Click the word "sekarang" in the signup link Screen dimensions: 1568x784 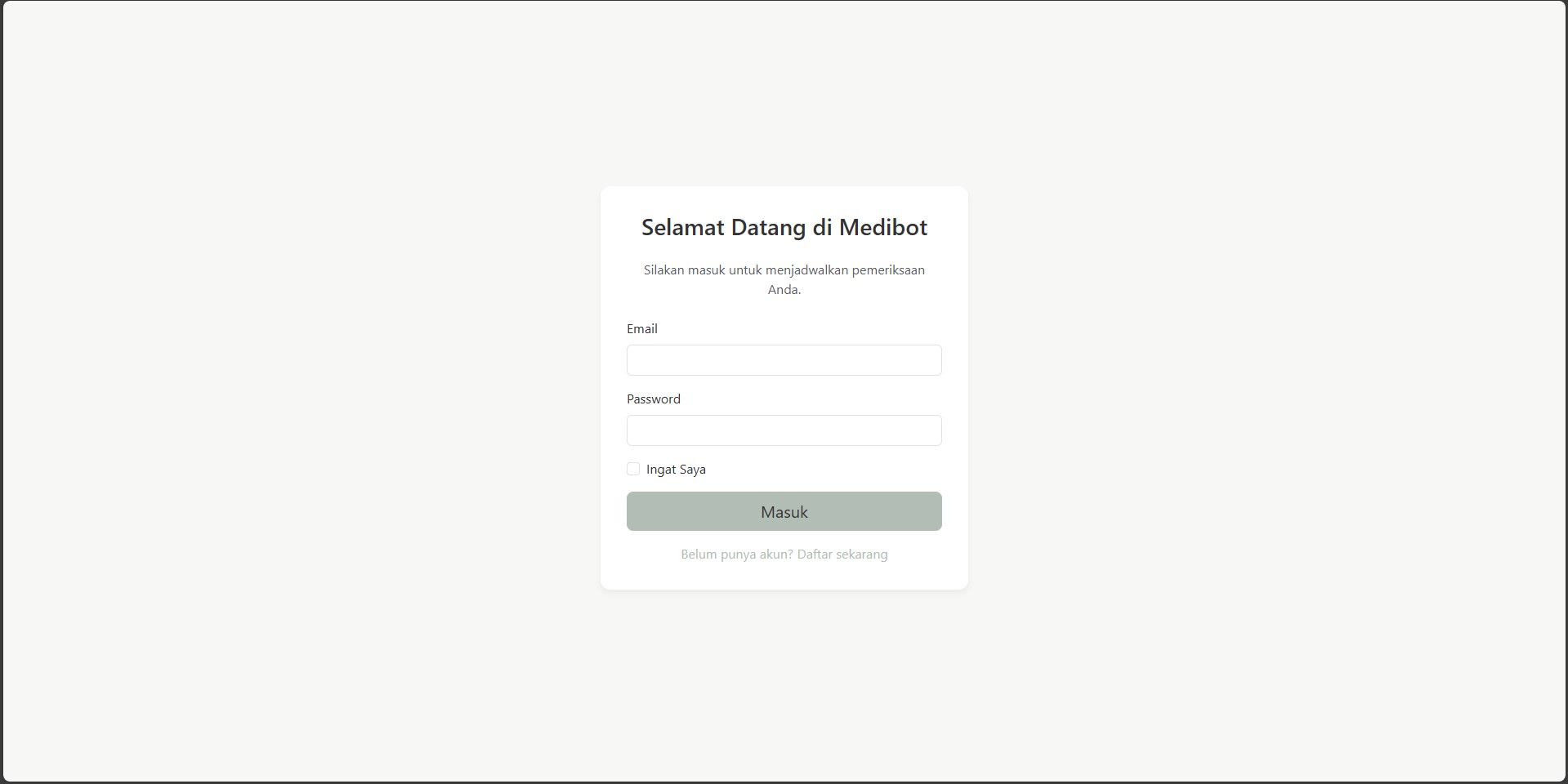[861, 555]
